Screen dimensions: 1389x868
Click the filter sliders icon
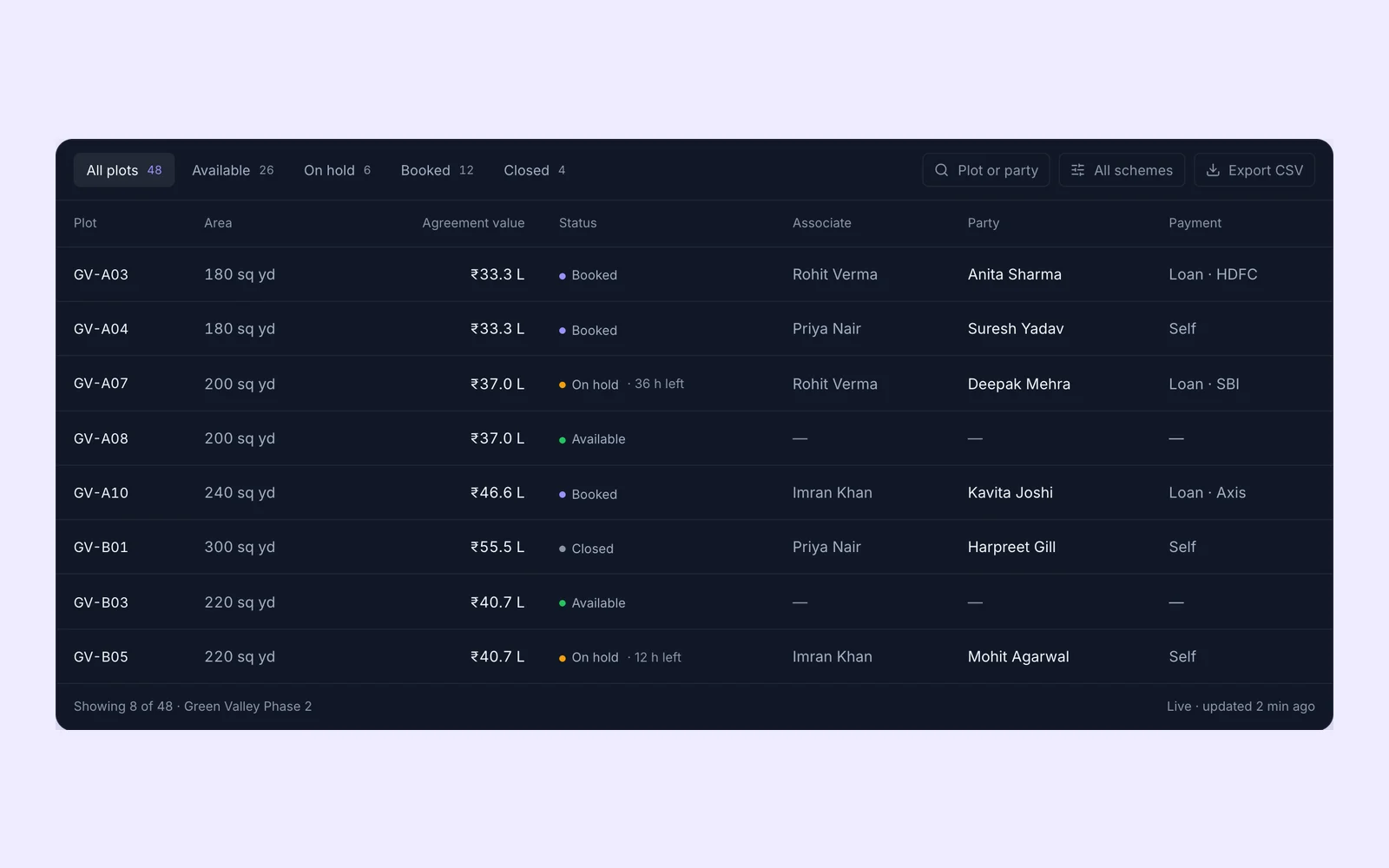click(x=1077, y=170)
